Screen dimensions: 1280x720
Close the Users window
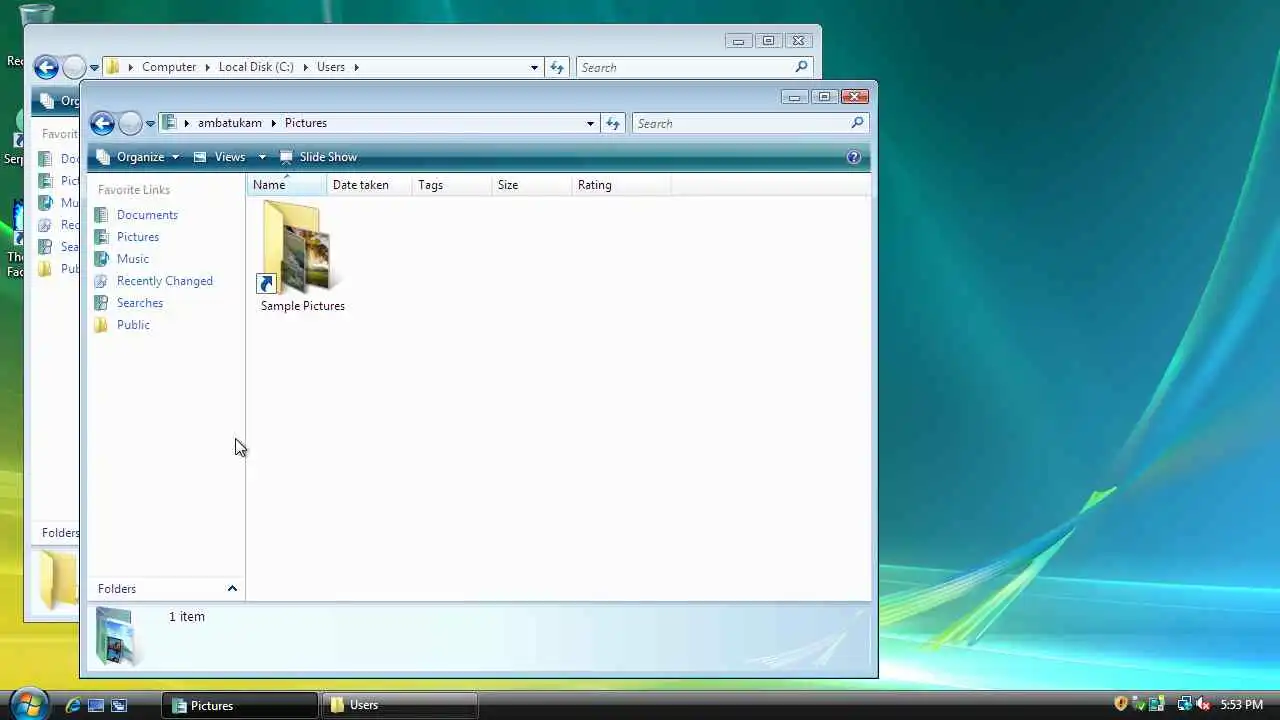(798, 41)
